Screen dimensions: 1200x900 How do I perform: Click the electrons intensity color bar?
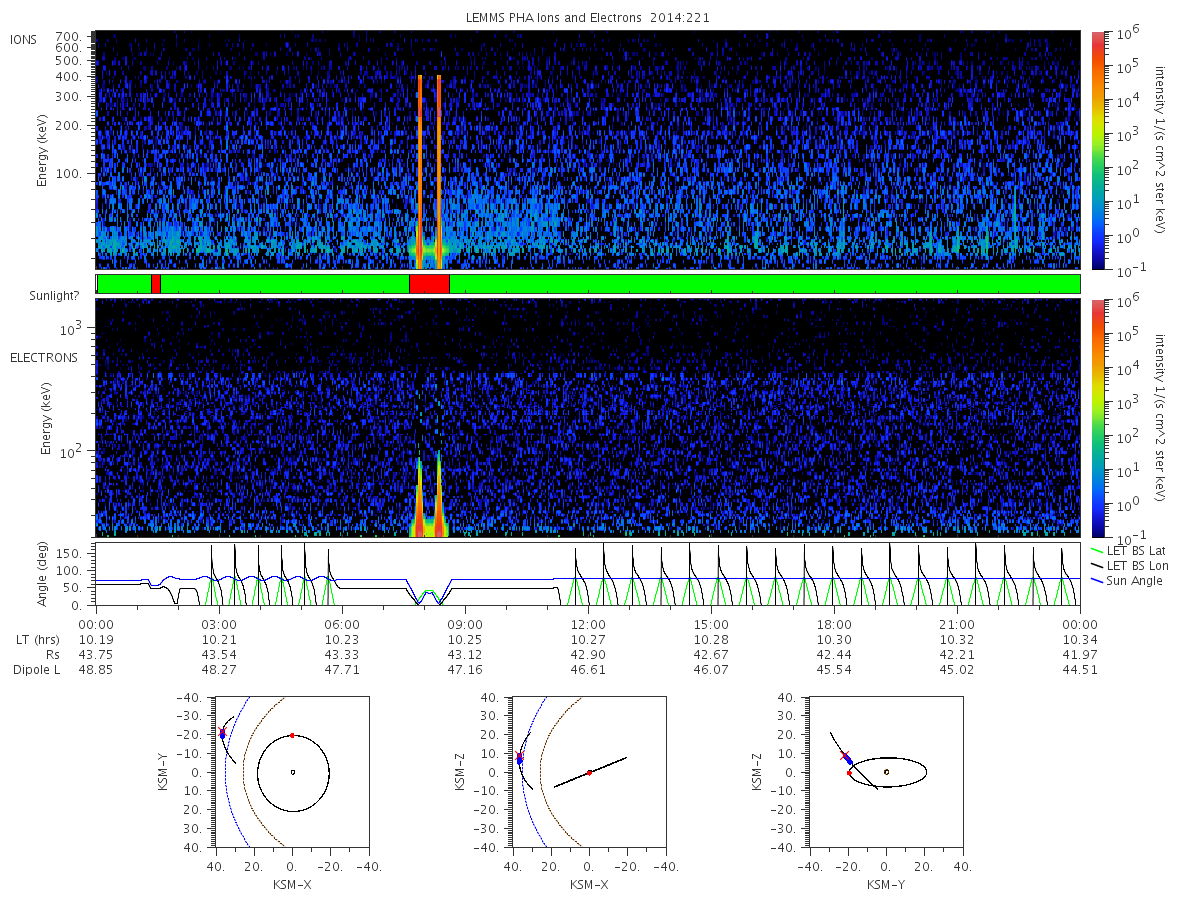[1098, 417]
